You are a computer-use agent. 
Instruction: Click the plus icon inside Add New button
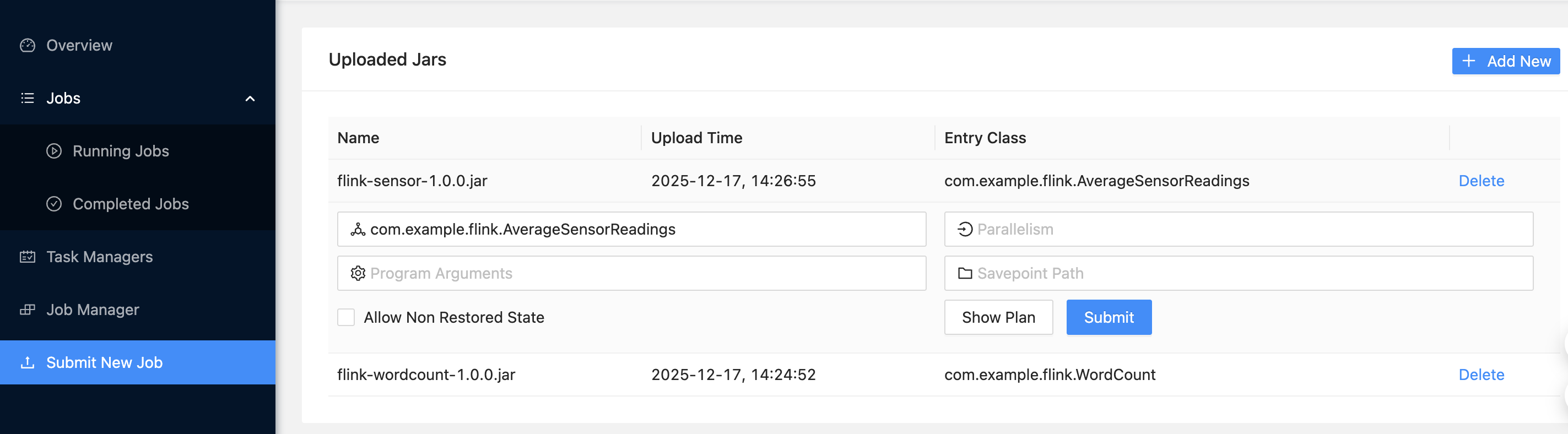pyautogui.click(x=1470, y=61)
